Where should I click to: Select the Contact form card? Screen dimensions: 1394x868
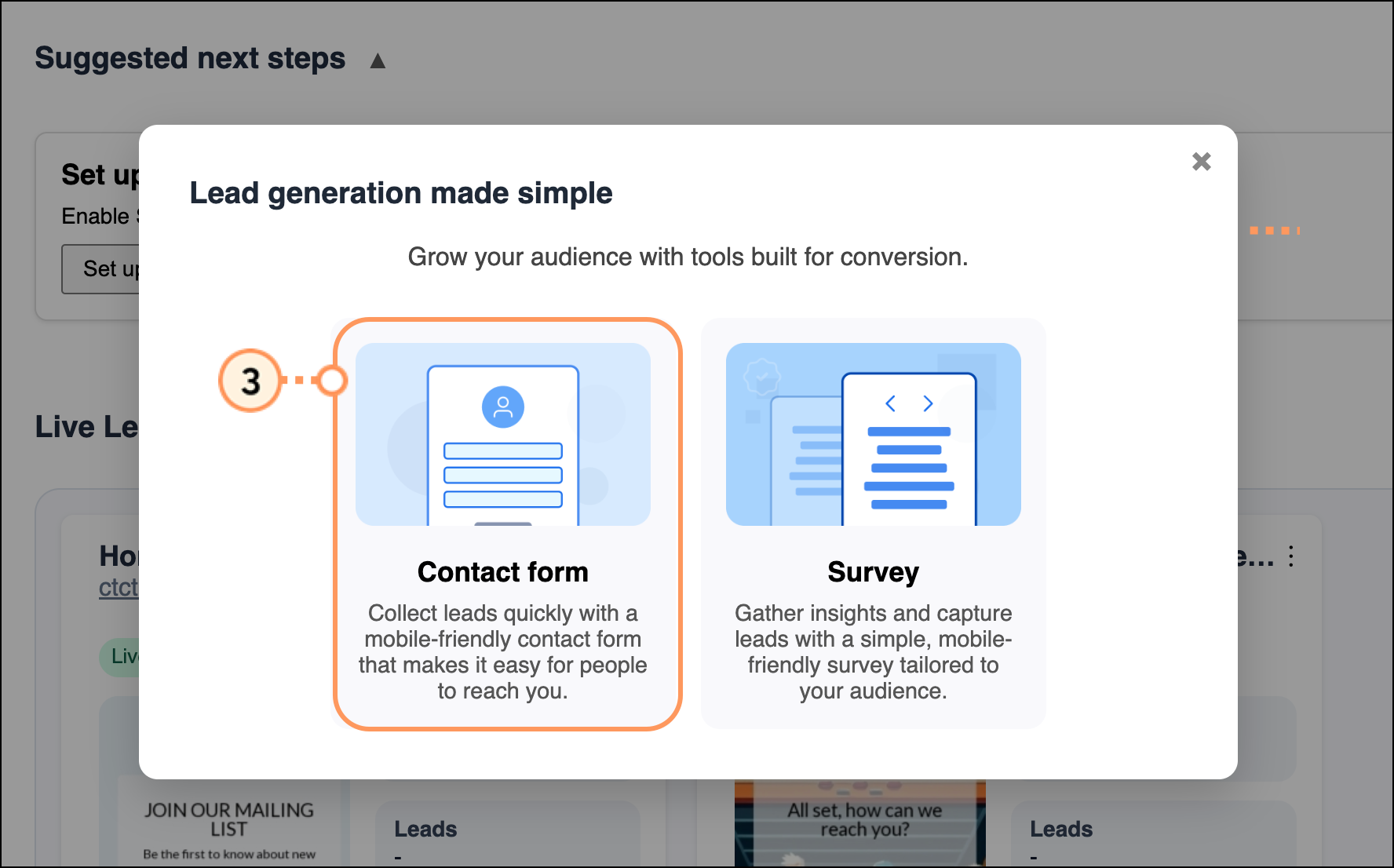click(x=507, y=524)
